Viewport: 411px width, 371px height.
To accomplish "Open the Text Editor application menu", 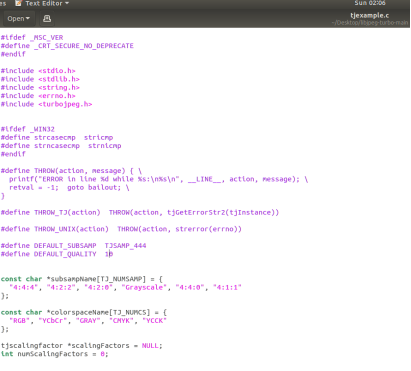I will (x=42, y=3).
